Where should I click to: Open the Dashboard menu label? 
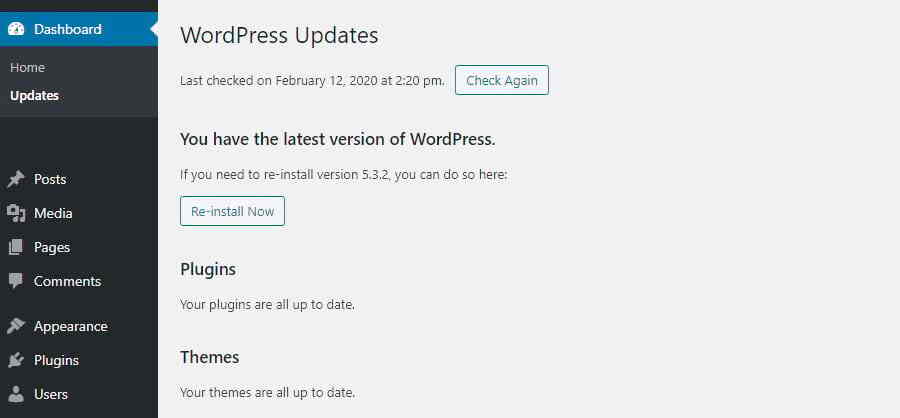pyautogui.click(x=68, y=29)
